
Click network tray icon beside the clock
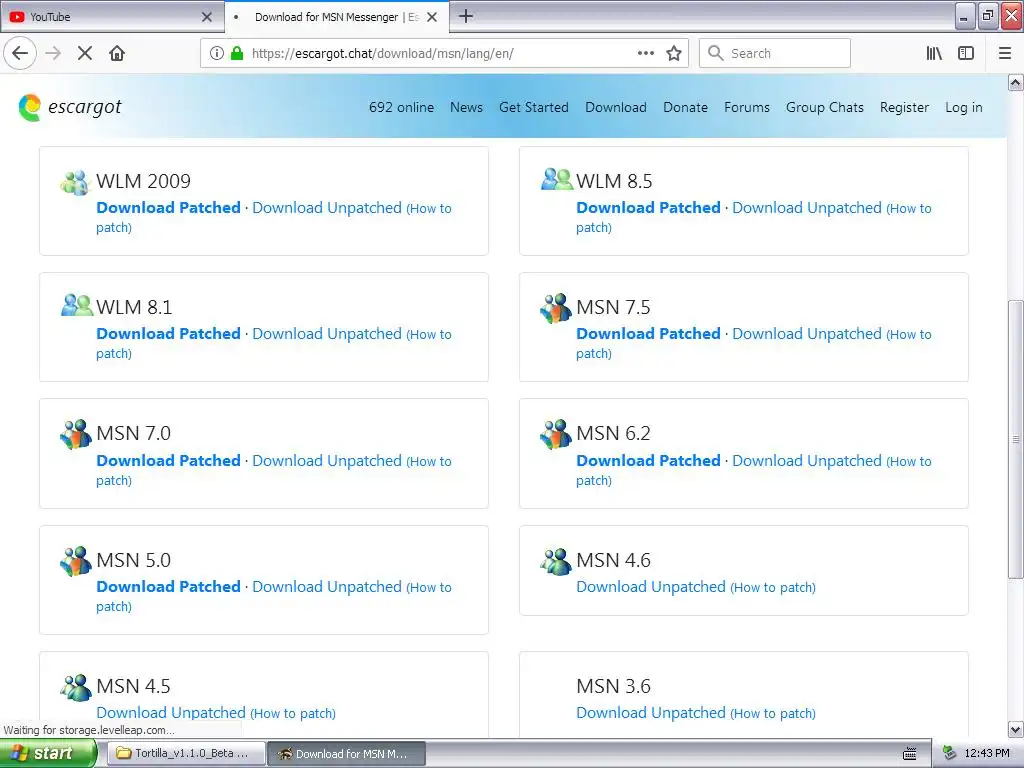coord(950,754)
